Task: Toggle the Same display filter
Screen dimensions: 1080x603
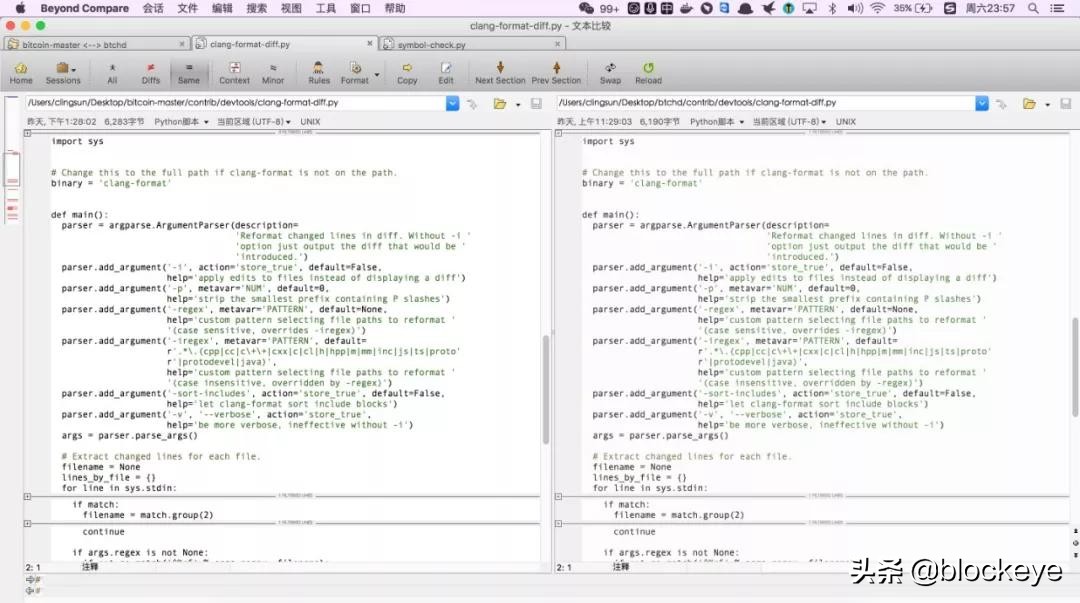Action: coord(188,73)
